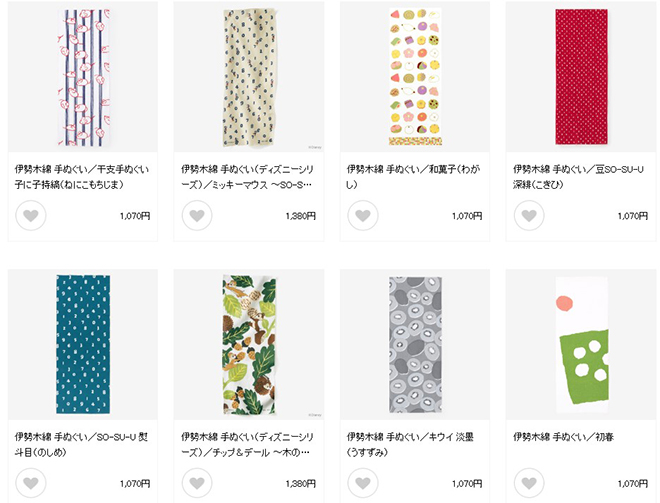Screen dimensions: 660x503
Task: View the Chip & Dale leaves thumbnail
Action: click(249, 344)
